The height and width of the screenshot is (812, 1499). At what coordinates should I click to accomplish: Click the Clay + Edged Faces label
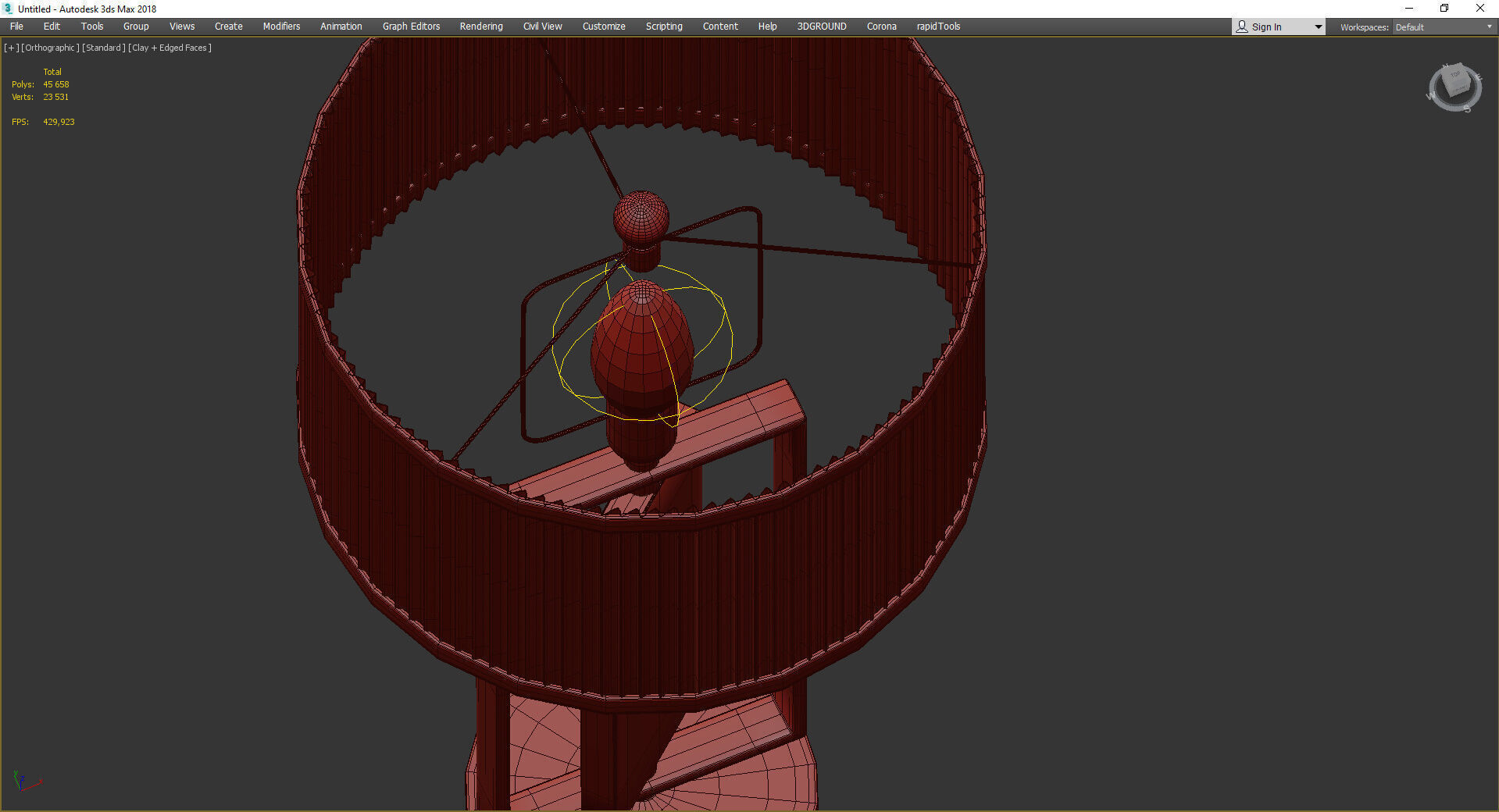pyautogui.click(x=170, y=48)
